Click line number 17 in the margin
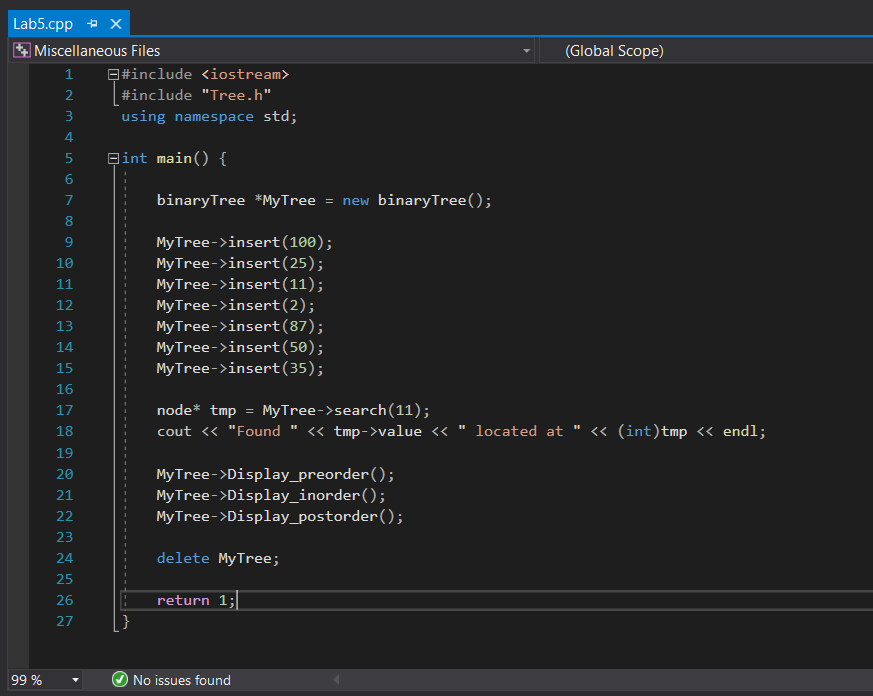This screenshot has width=873, height=696. pos(64,410)
